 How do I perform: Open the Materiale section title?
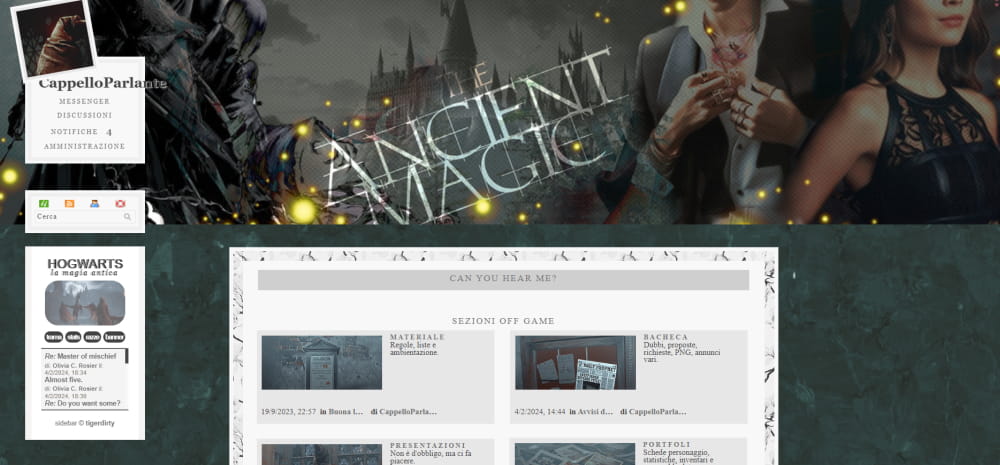click(417, 337)
